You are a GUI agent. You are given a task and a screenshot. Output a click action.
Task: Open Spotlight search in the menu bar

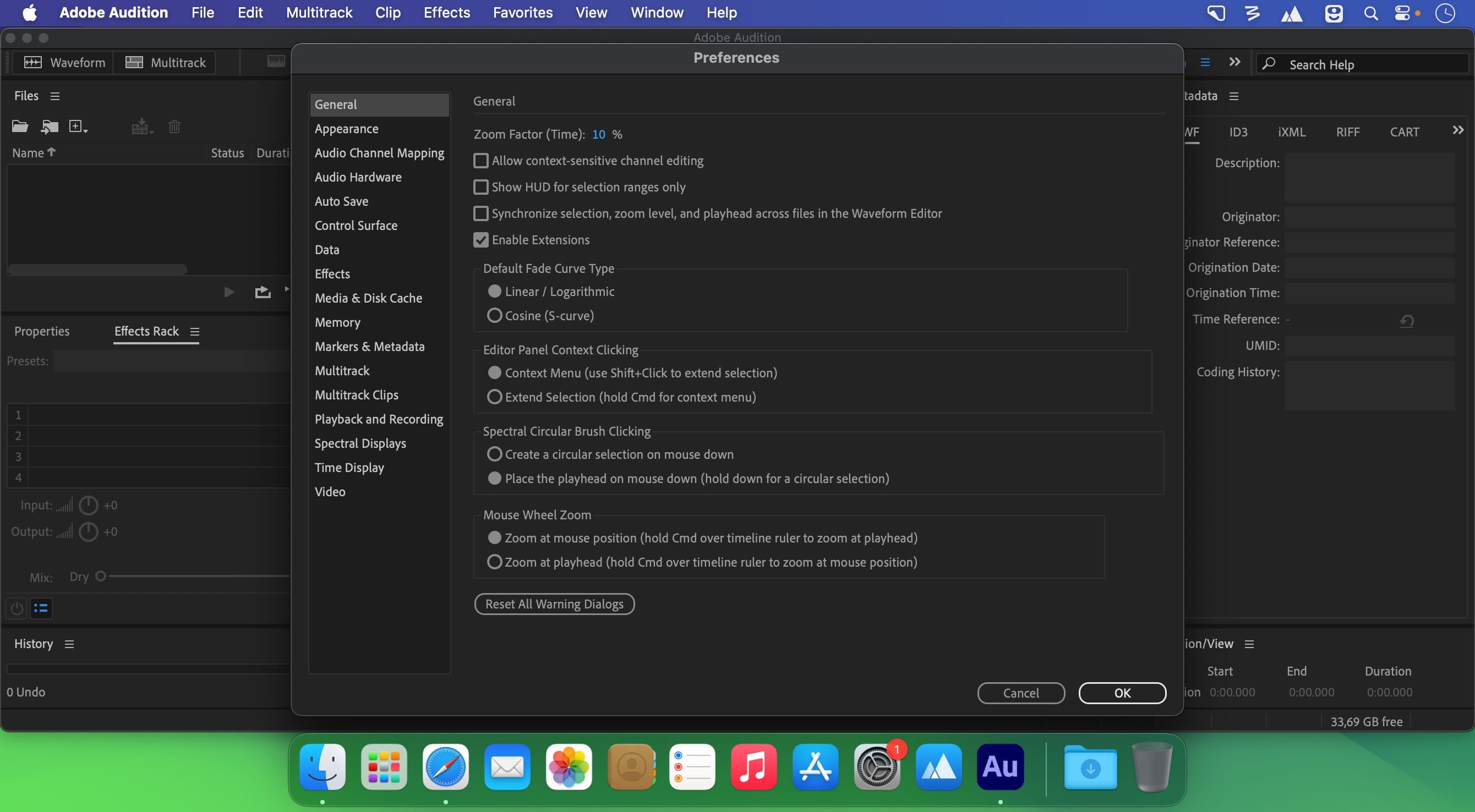(x=1371, y=13)
